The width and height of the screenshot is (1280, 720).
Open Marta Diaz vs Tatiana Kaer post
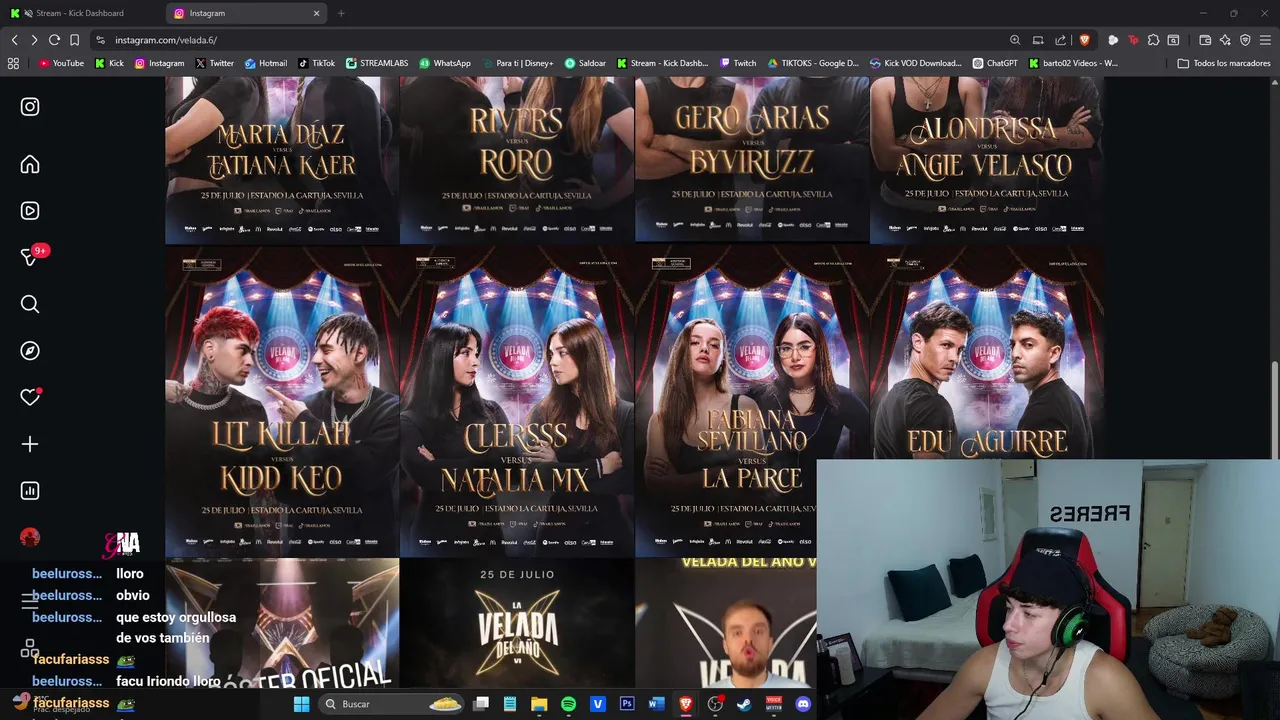coord(282,160)
